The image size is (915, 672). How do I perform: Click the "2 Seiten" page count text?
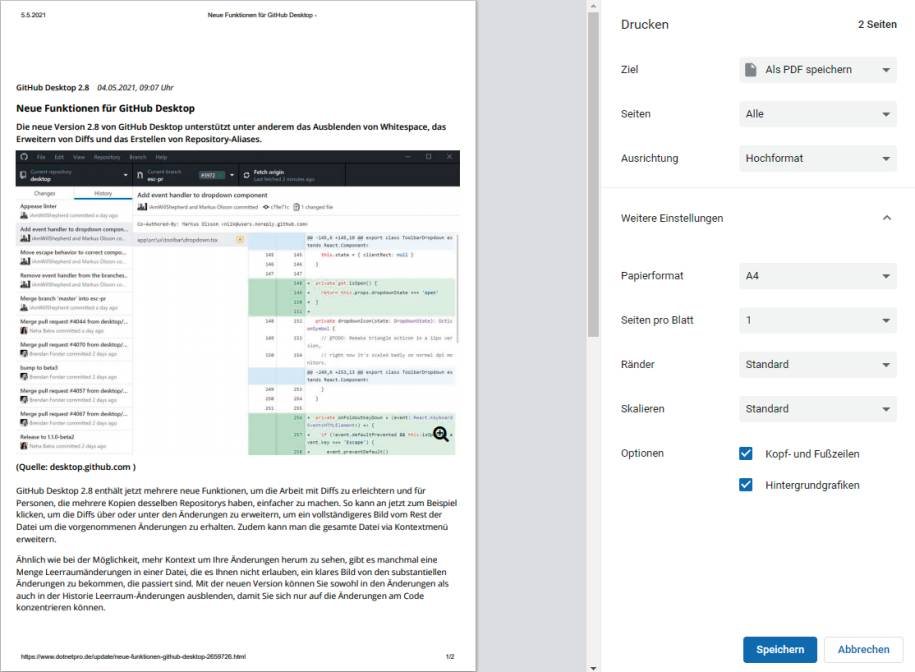click(877, 24)
